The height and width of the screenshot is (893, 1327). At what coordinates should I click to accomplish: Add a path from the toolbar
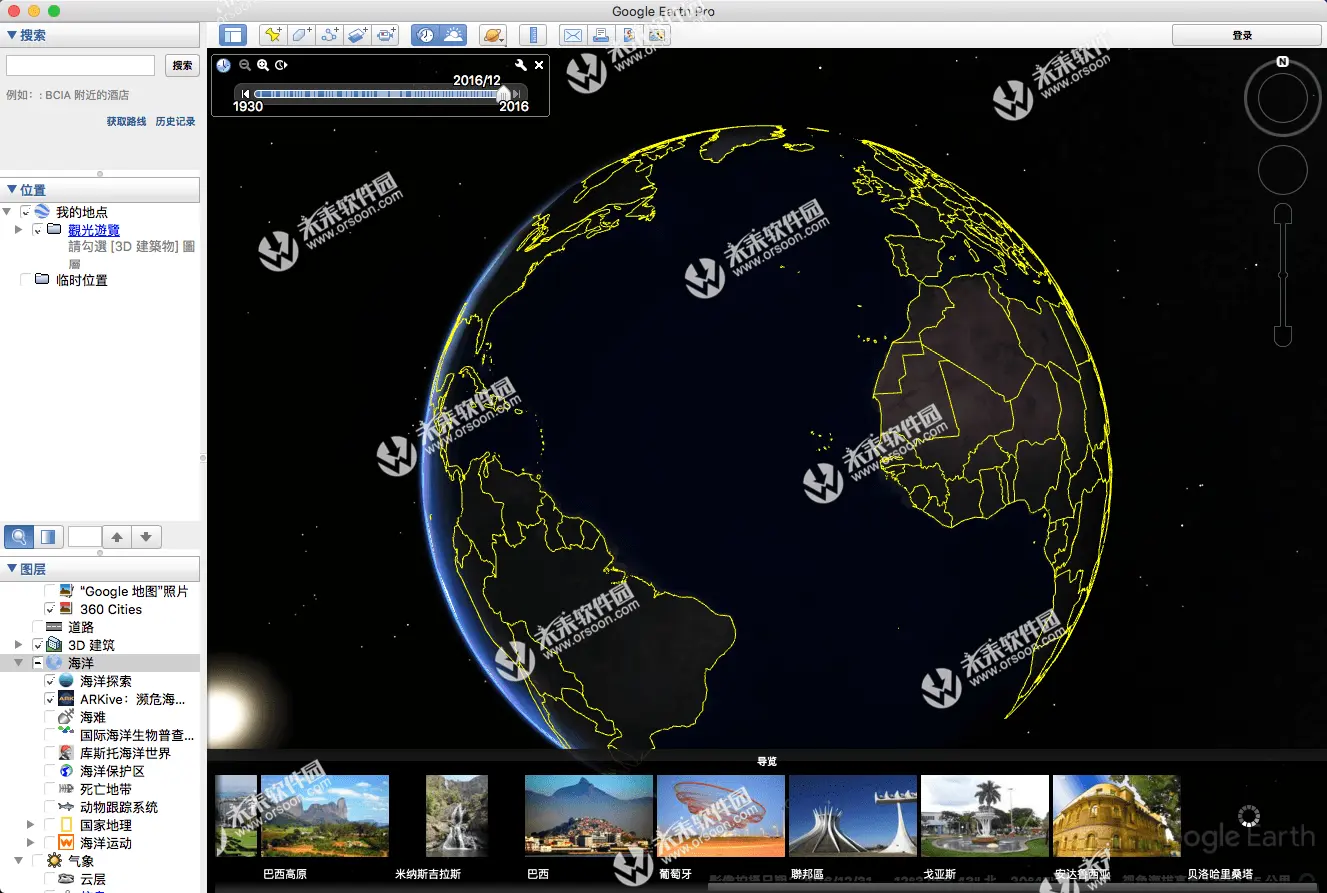[x=329, y=35]
